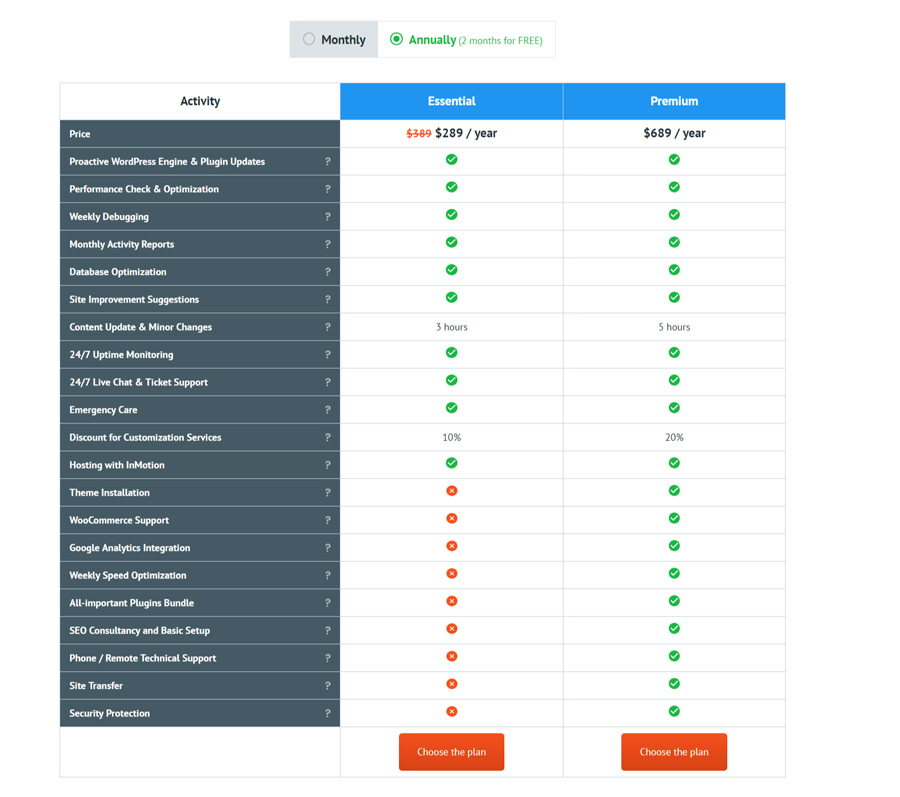900x797 pixels.
Task: Click question mark beside Emergency Care
Action: click(327, 410)
